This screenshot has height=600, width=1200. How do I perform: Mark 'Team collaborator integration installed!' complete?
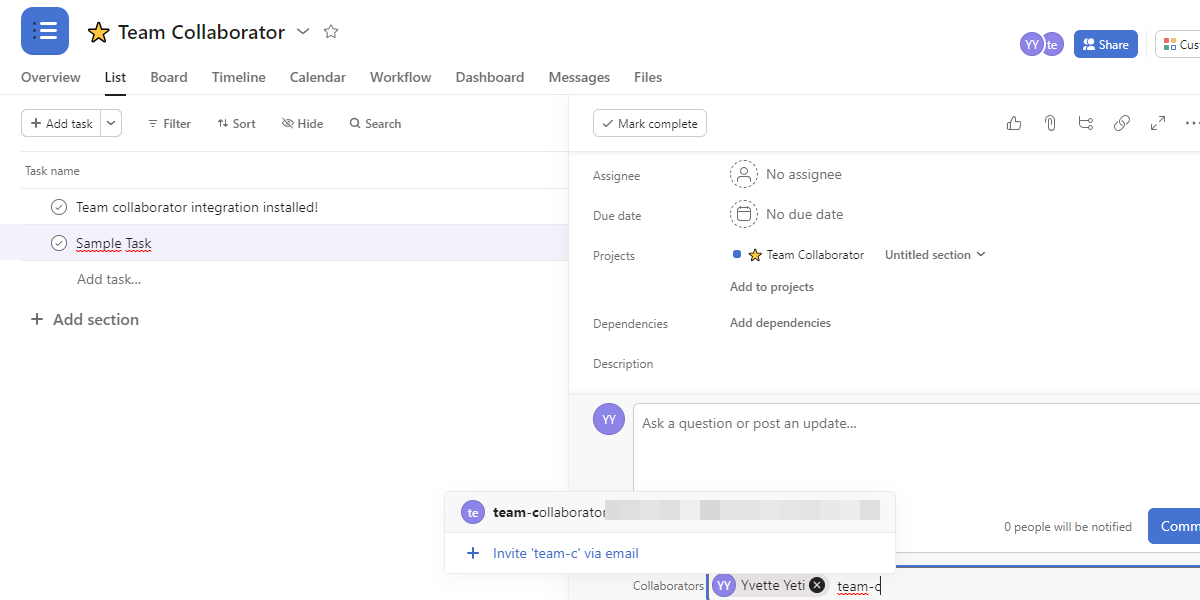[x=59, y=207]
